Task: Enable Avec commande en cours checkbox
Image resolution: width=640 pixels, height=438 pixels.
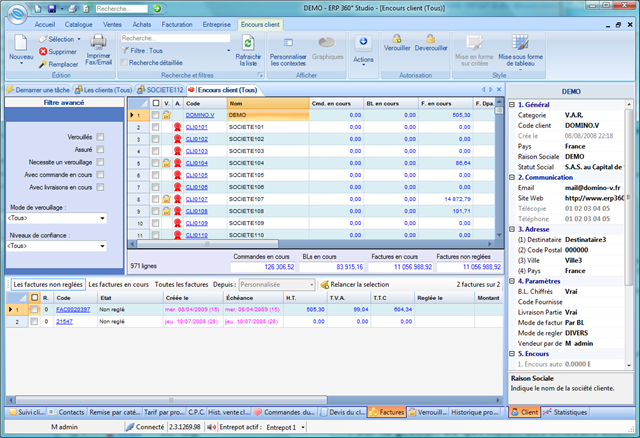Action: [100, 175]
